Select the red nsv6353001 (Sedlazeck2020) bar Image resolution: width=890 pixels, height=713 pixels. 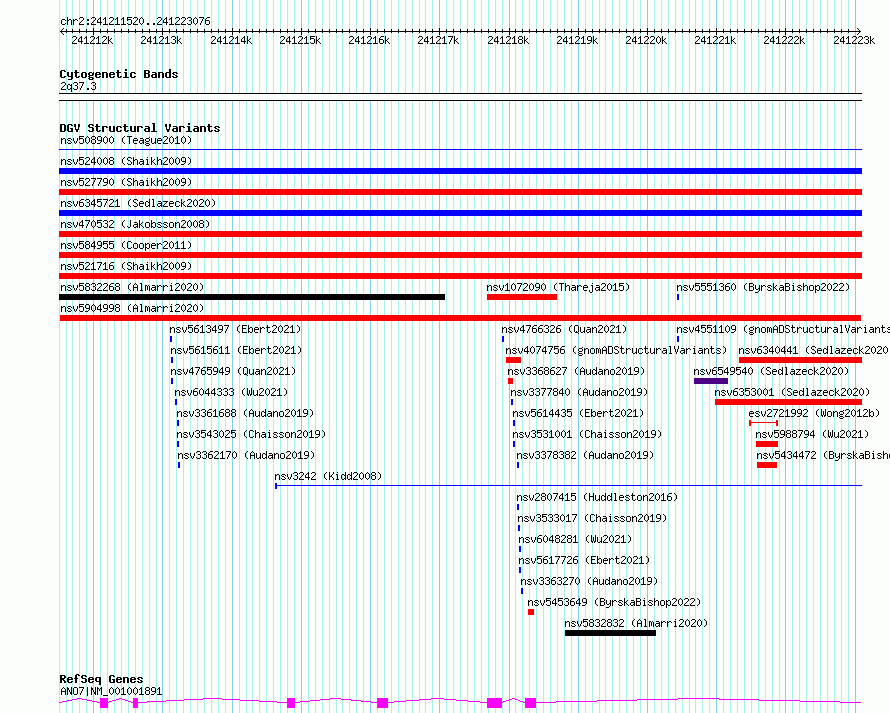(788, 402)
